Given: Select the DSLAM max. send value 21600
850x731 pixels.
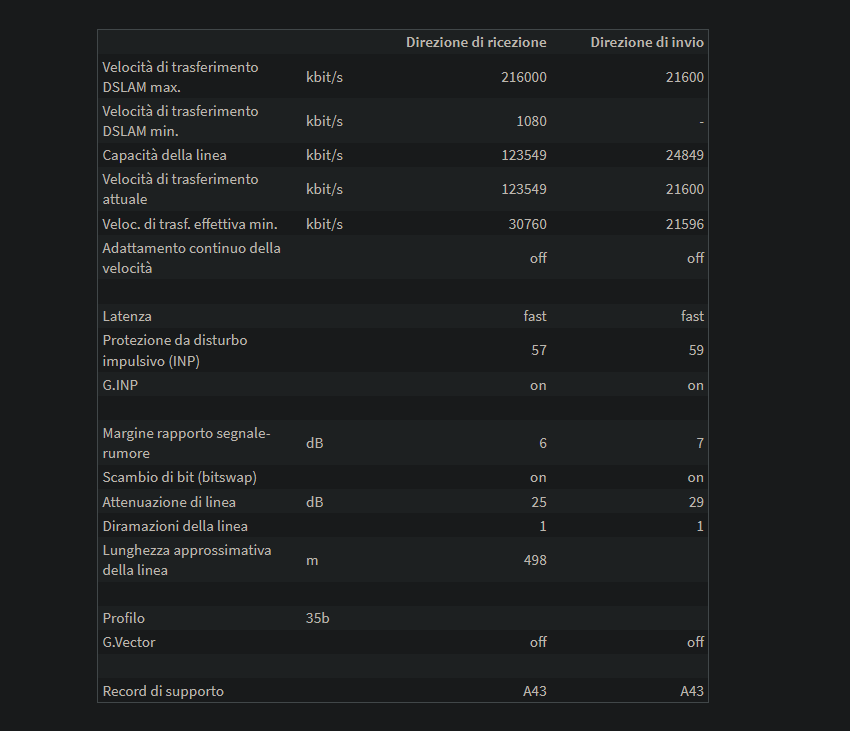Looking at the screenshot, I should [x=685, y=77].
